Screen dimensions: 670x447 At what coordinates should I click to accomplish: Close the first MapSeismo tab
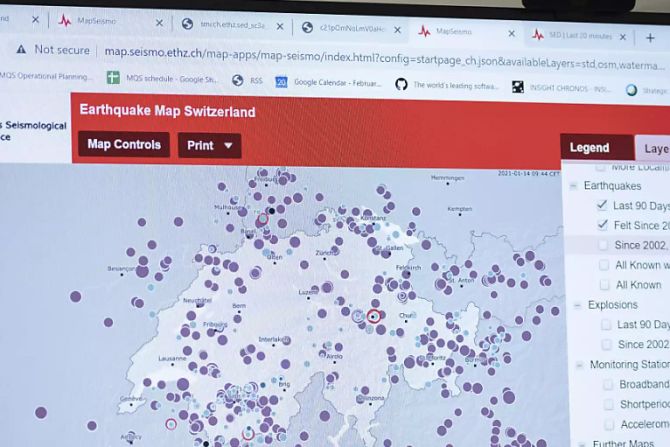(159, 23)
